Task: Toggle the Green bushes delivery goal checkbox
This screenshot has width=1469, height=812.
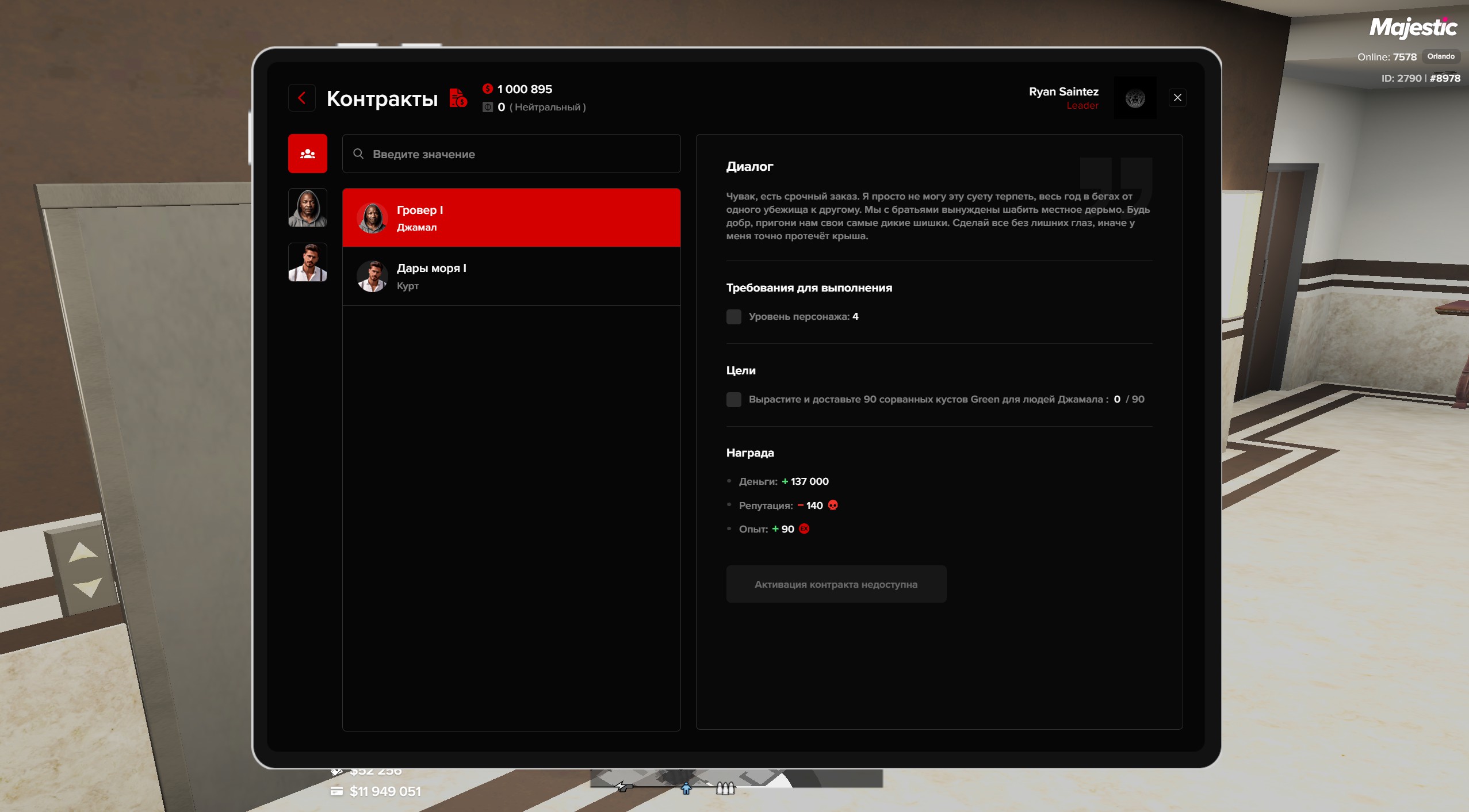Action: pyautogui.click(x=733, y=399)
